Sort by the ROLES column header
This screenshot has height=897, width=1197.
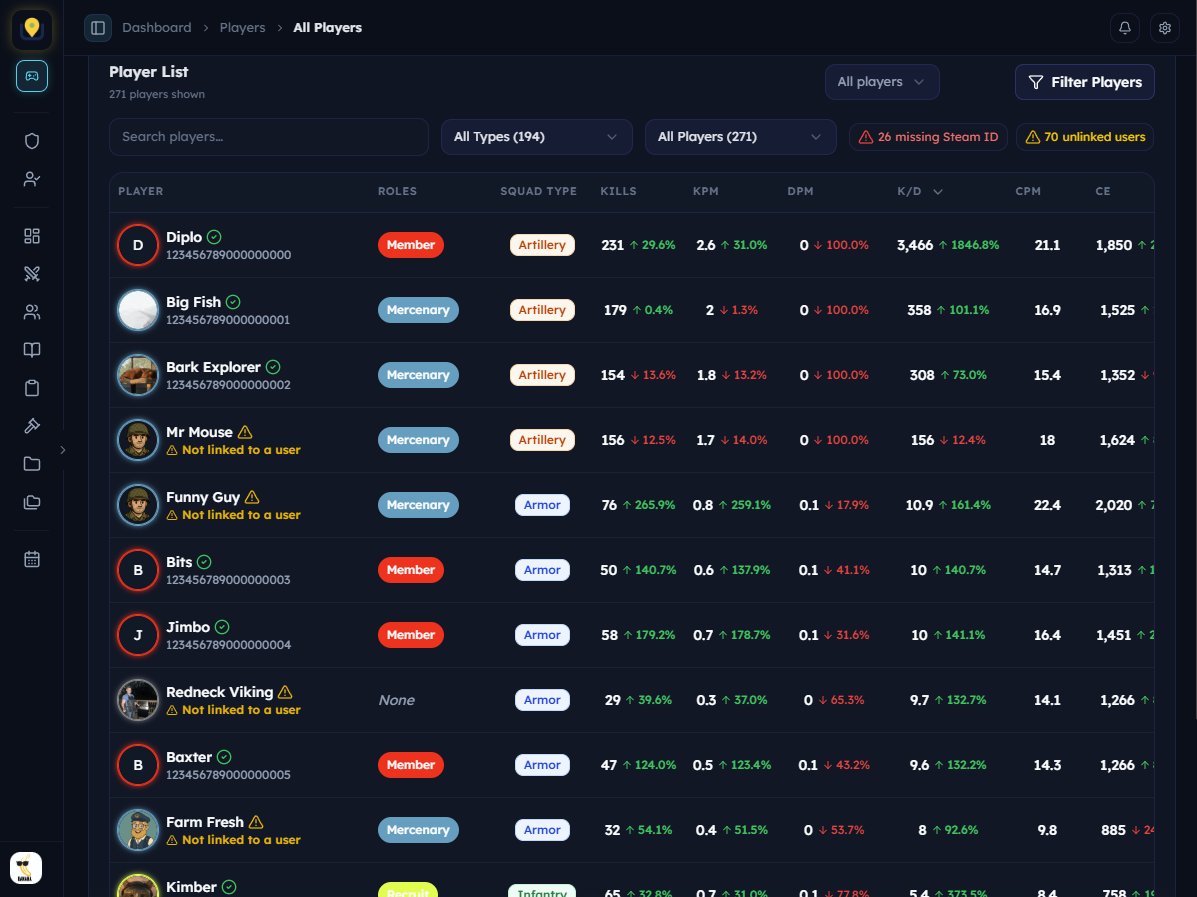(397, 192)
